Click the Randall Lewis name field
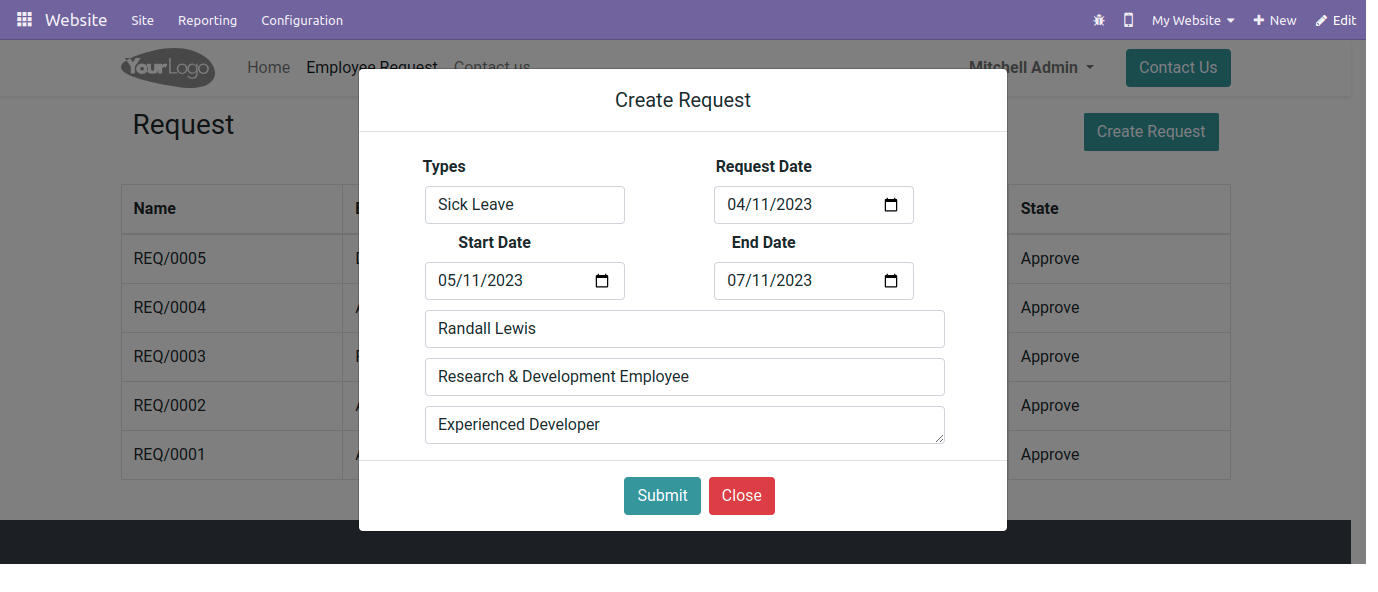 [685, 329]
